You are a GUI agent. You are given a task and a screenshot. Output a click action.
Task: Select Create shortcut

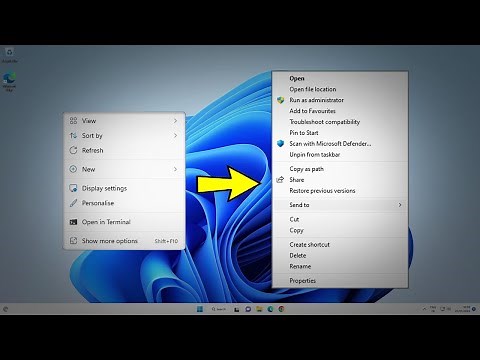[340, 245]
